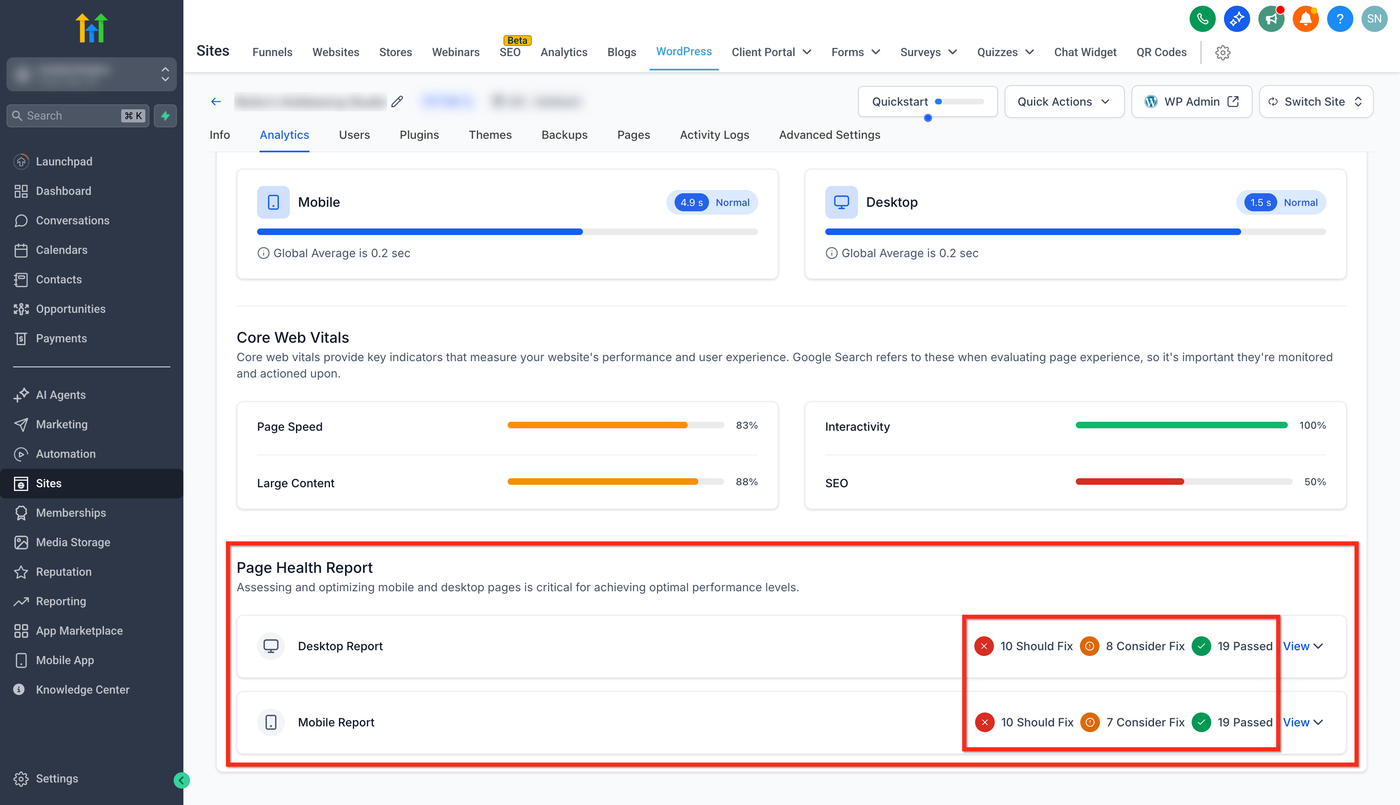Open the Backups tab

pyautogui.click(x=564, y=135)
